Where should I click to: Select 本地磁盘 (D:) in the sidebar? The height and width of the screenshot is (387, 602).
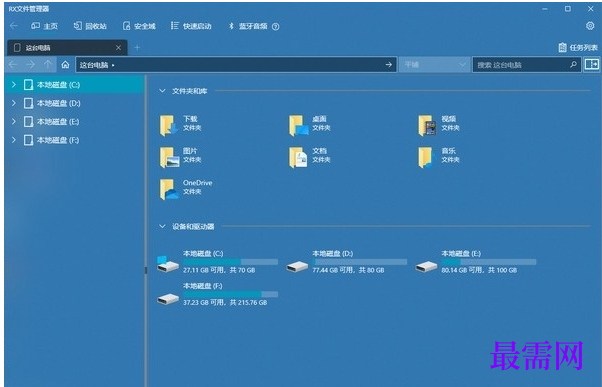[x=75, y=103]
